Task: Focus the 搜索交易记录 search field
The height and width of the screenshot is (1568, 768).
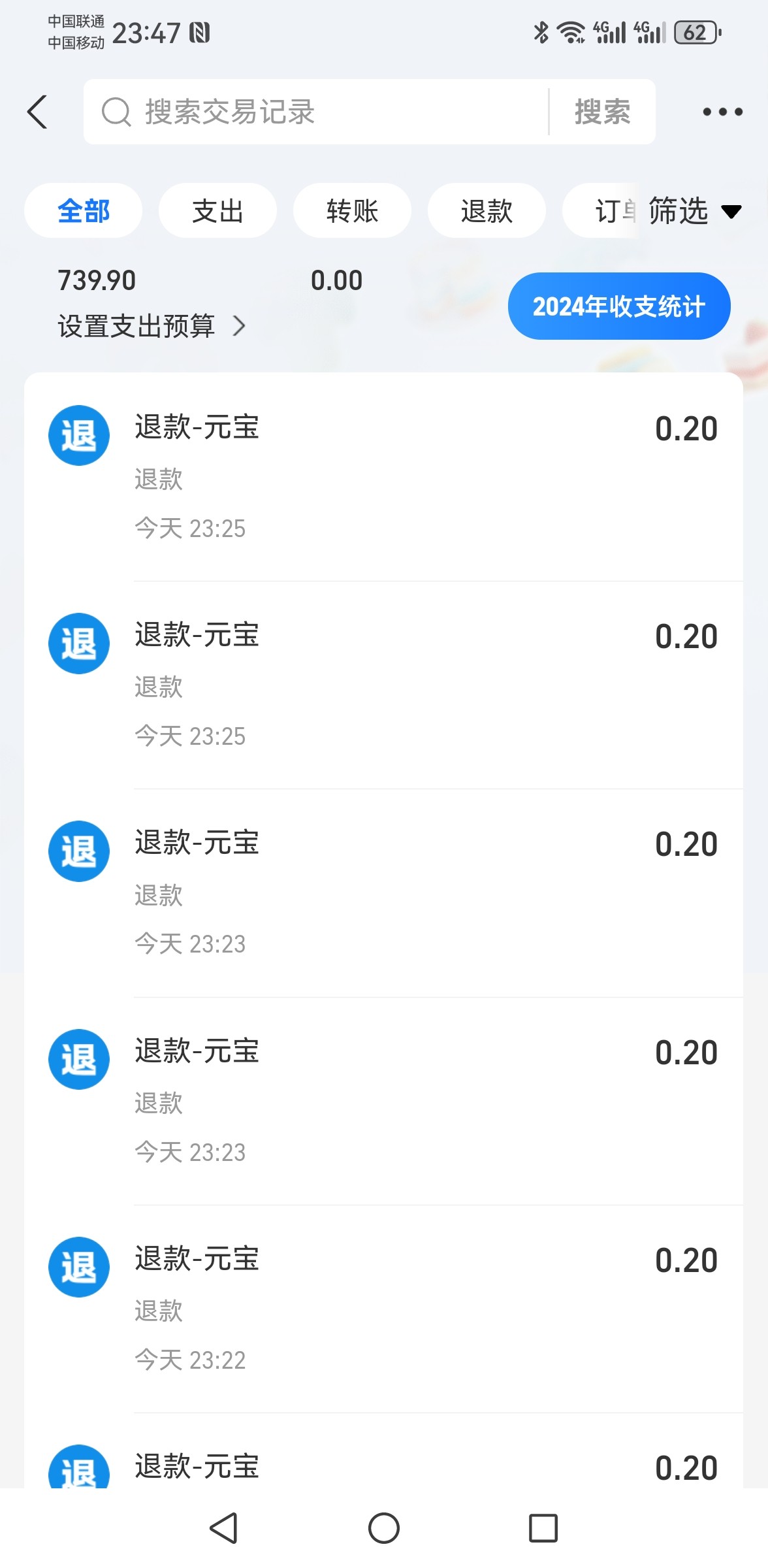Action: tap(327, 112)
